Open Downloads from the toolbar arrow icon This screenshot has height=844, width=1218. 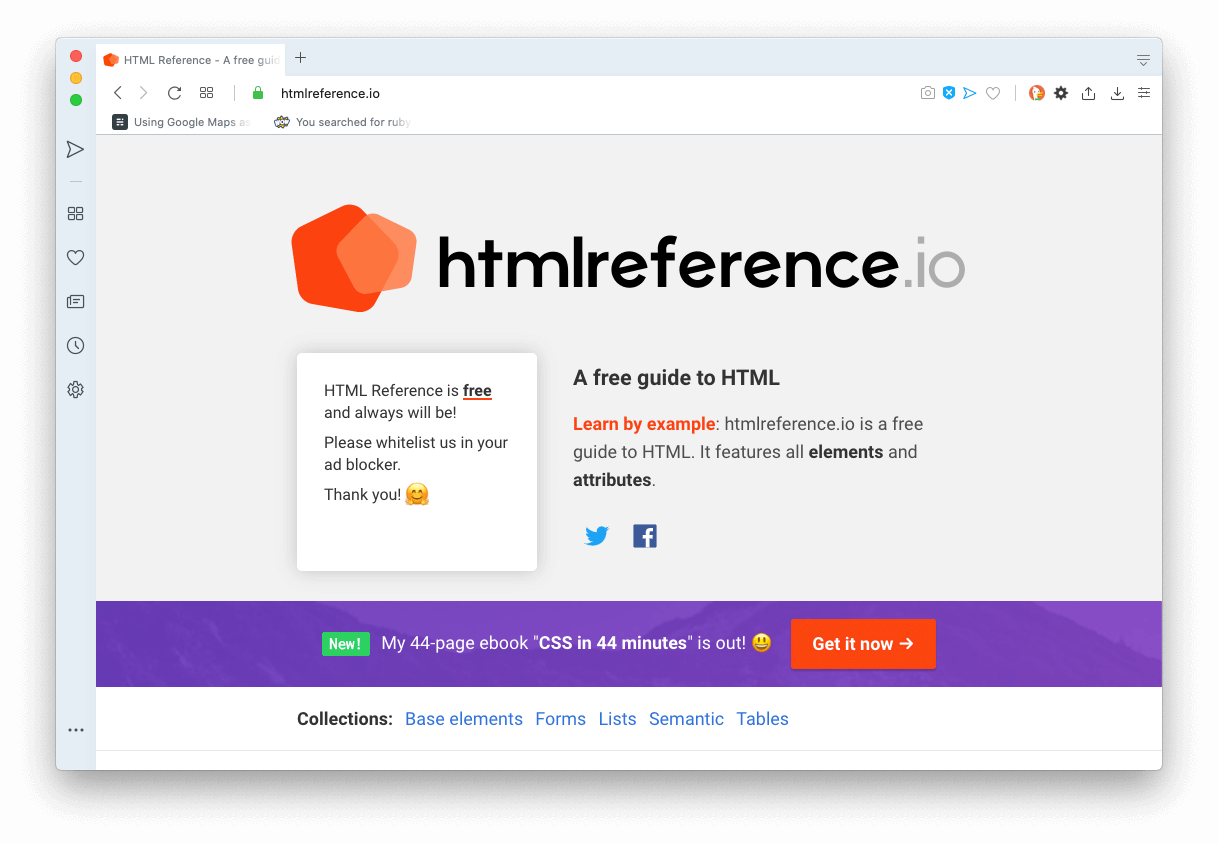(1116, 92)
